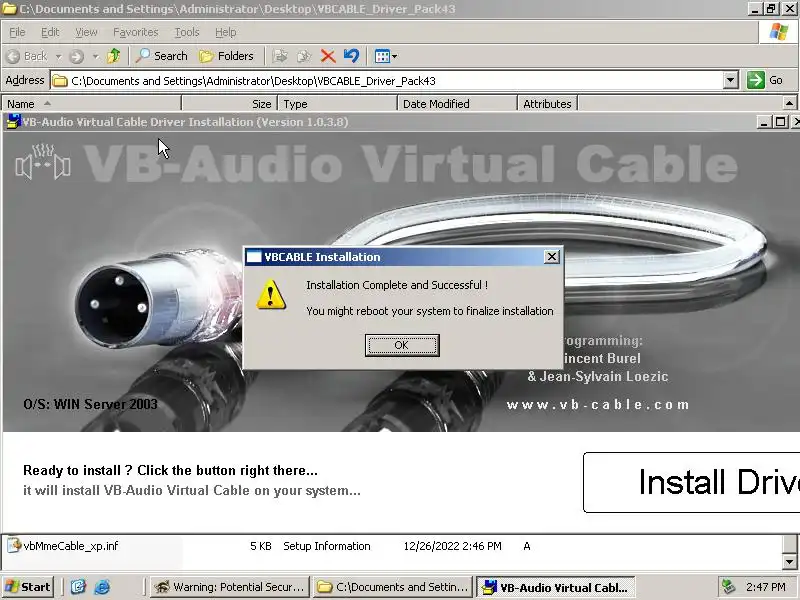Click the Install Driver button
This screenshot has width=800, height=600.
tap(691, 482)
